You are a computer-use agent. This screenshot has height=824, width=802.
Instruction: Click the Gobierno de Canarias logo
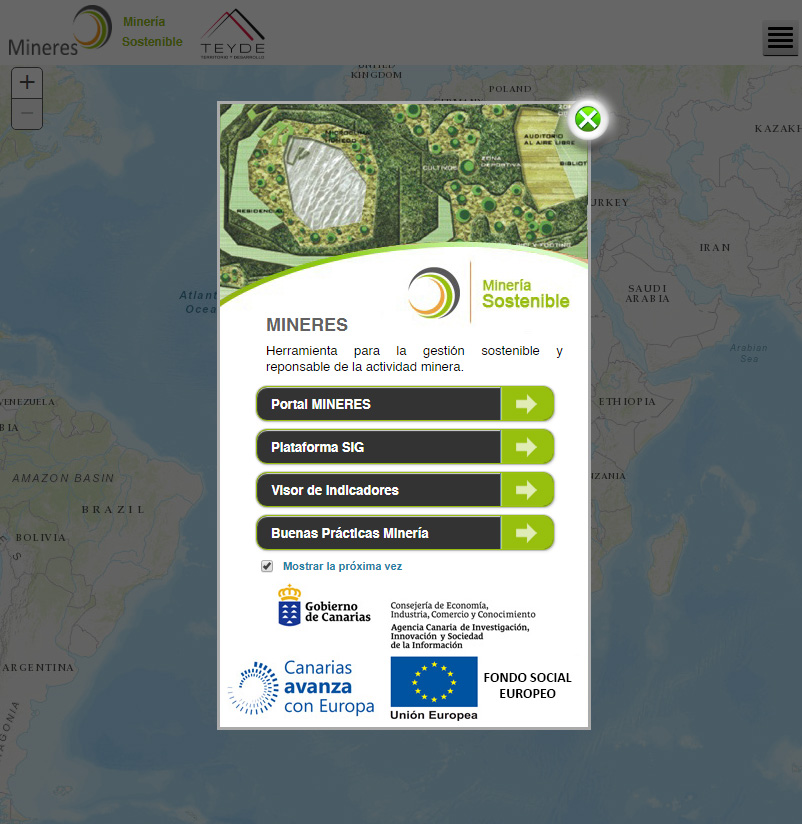point(323,606)
